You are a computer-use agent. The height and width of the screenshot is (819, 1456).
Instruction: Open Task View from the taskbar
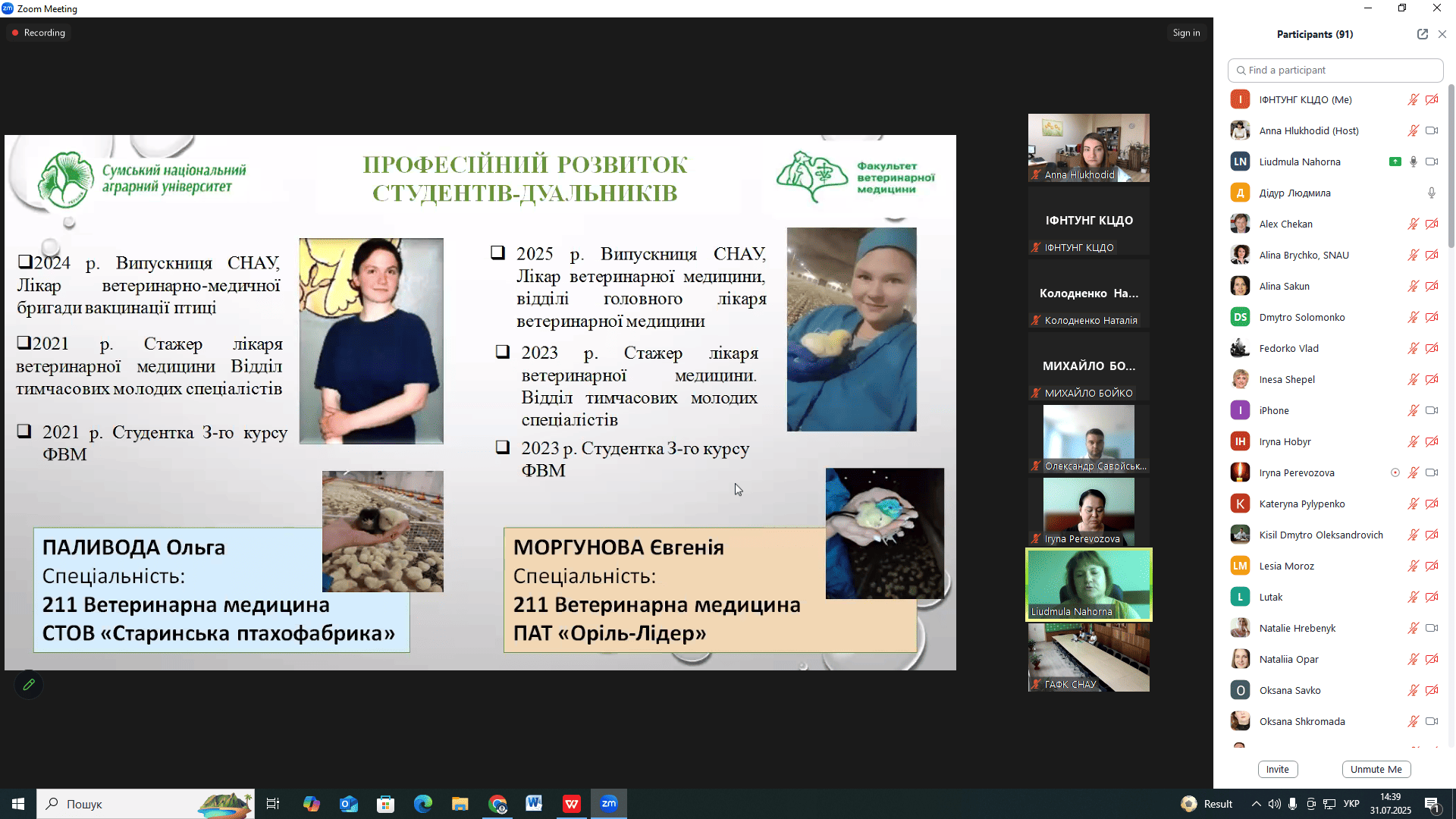pos(273,804)
